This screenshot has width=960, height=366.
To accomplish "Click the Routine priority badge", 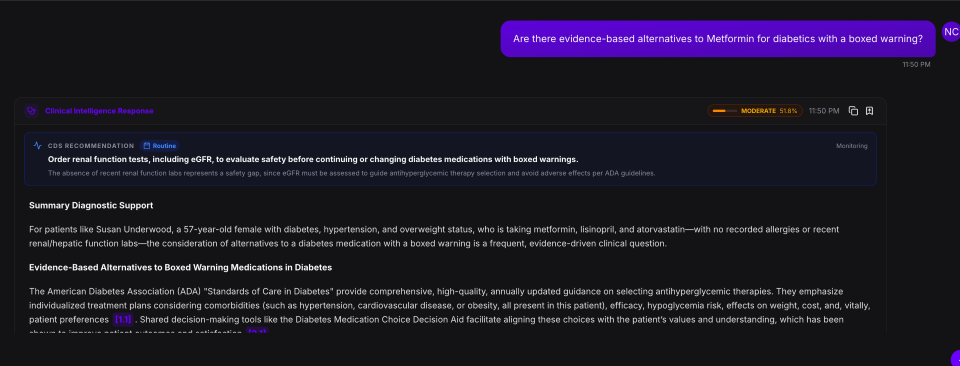I will click(159, 146).
